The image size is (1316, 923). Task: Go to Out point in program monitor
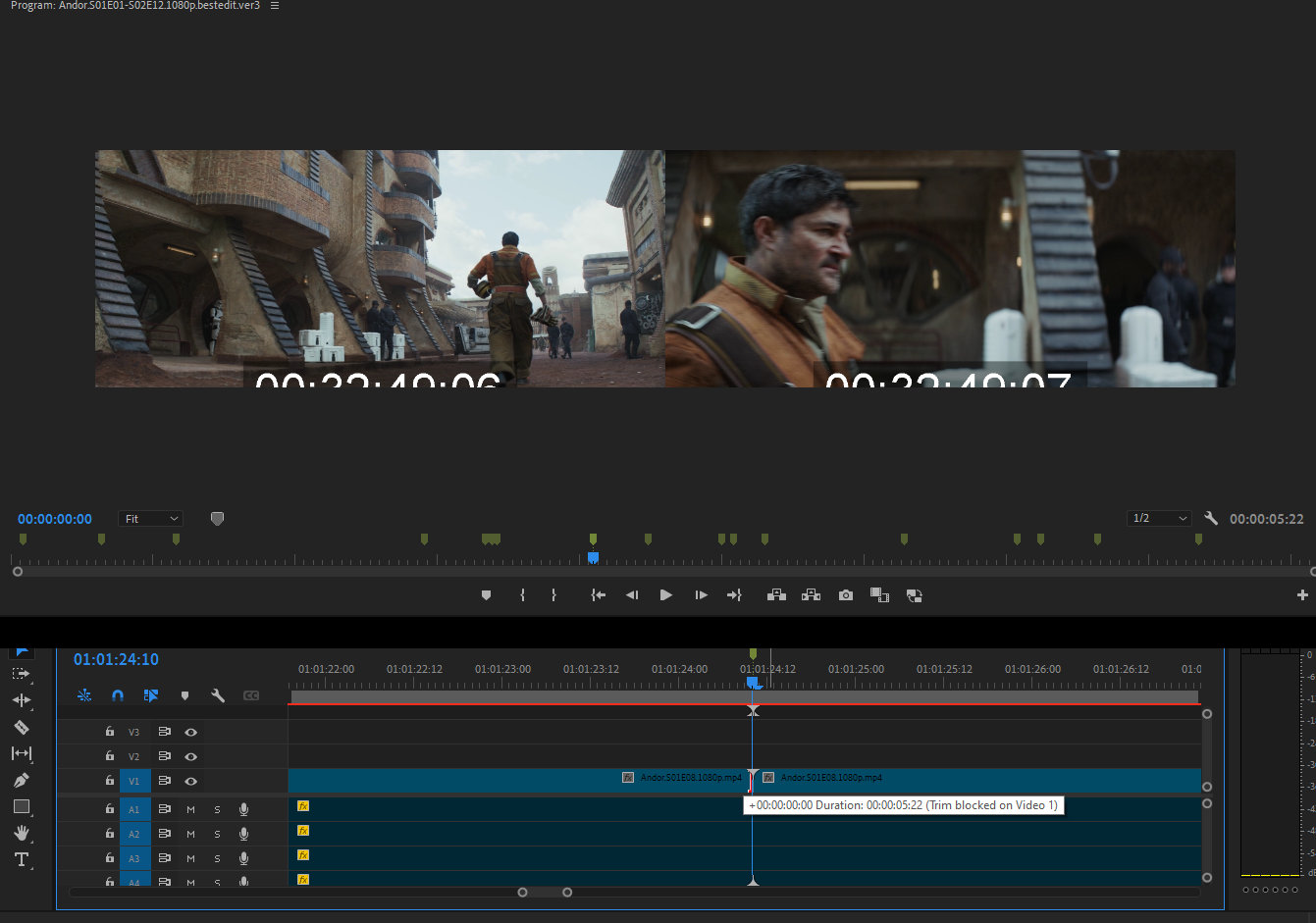click(x=734, y=595)
